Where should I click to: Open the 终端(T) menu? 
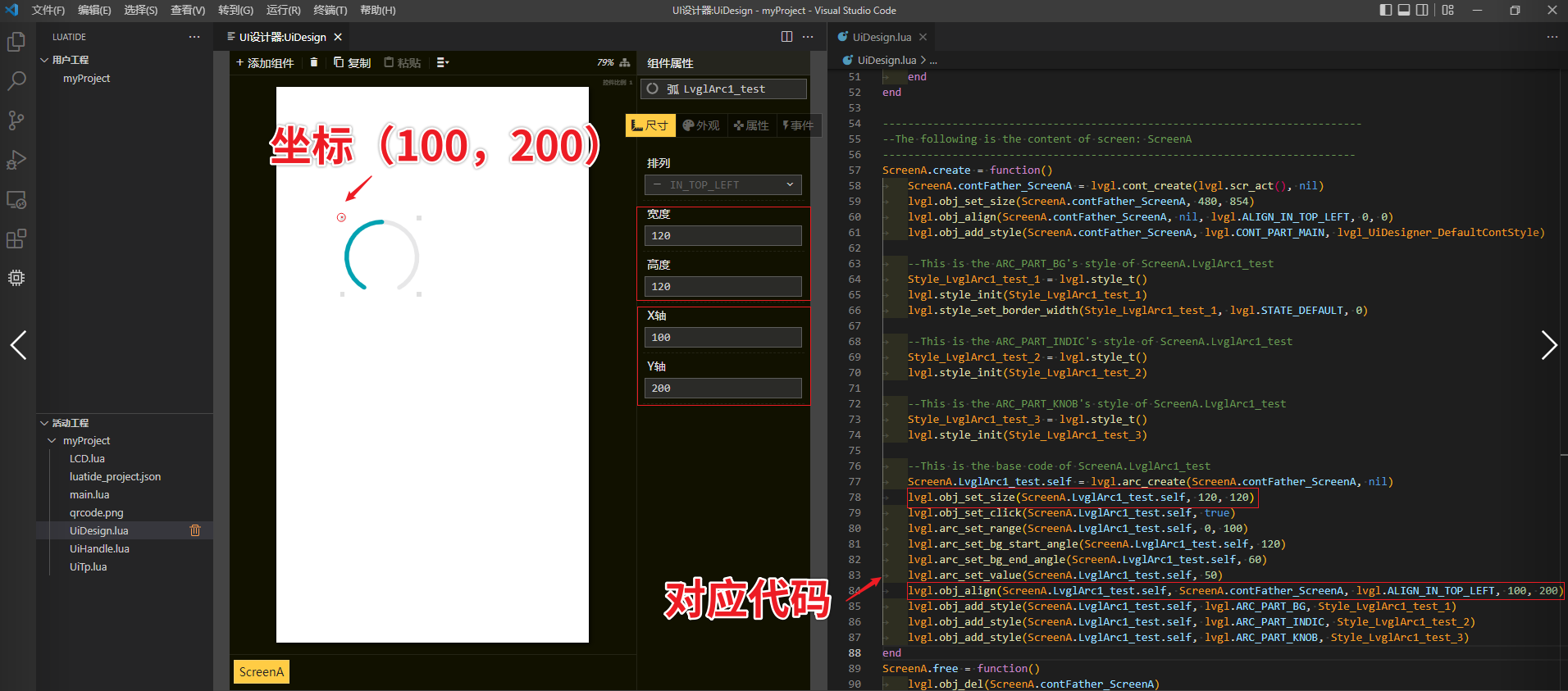tap(330, 10)
